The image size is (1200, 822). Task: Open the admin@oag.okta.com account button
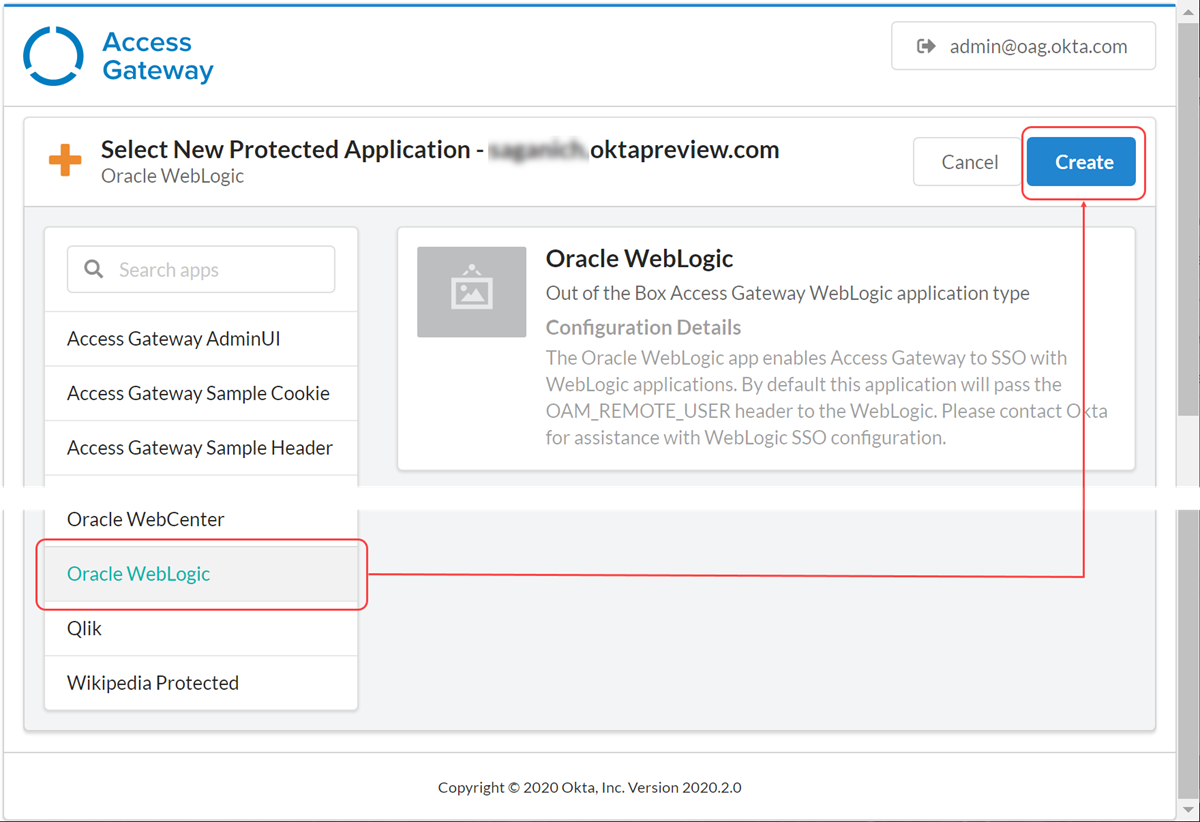[x=1023, y=46]
